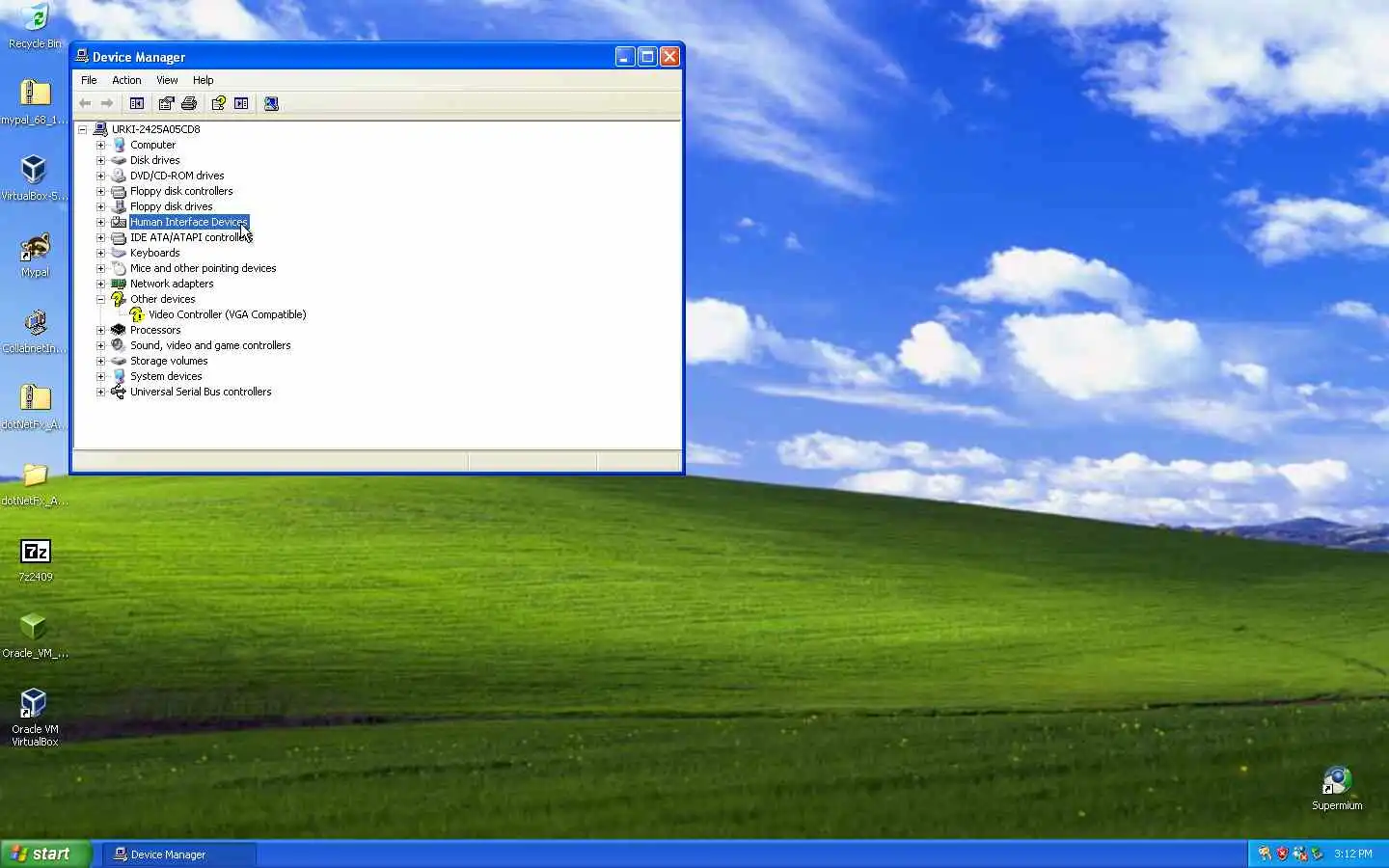Select the Floppy disk drives label
This screenshot has height=868, width=1389.
point(172,206)
